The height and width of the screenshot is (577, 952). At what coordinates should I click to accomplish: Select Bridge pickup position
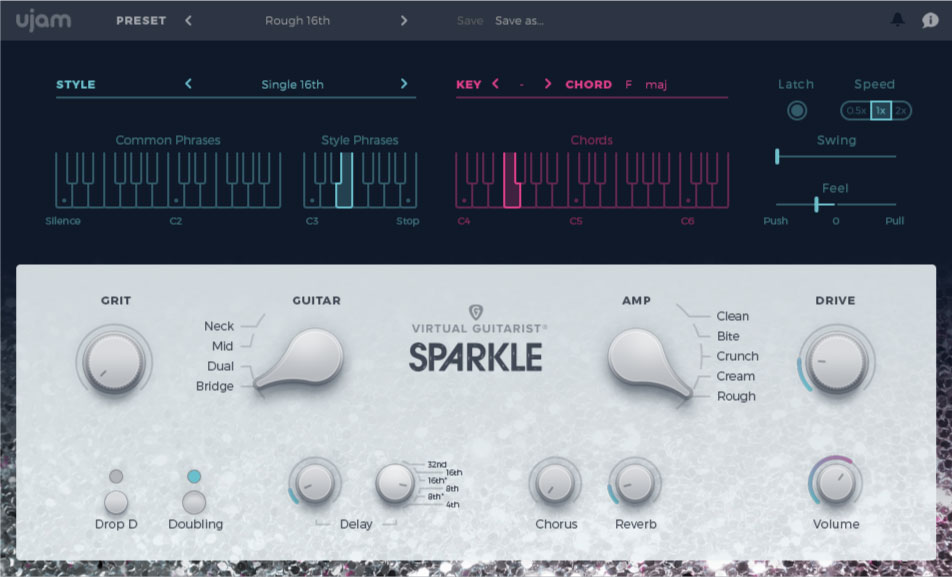click(x=215, y=386)
